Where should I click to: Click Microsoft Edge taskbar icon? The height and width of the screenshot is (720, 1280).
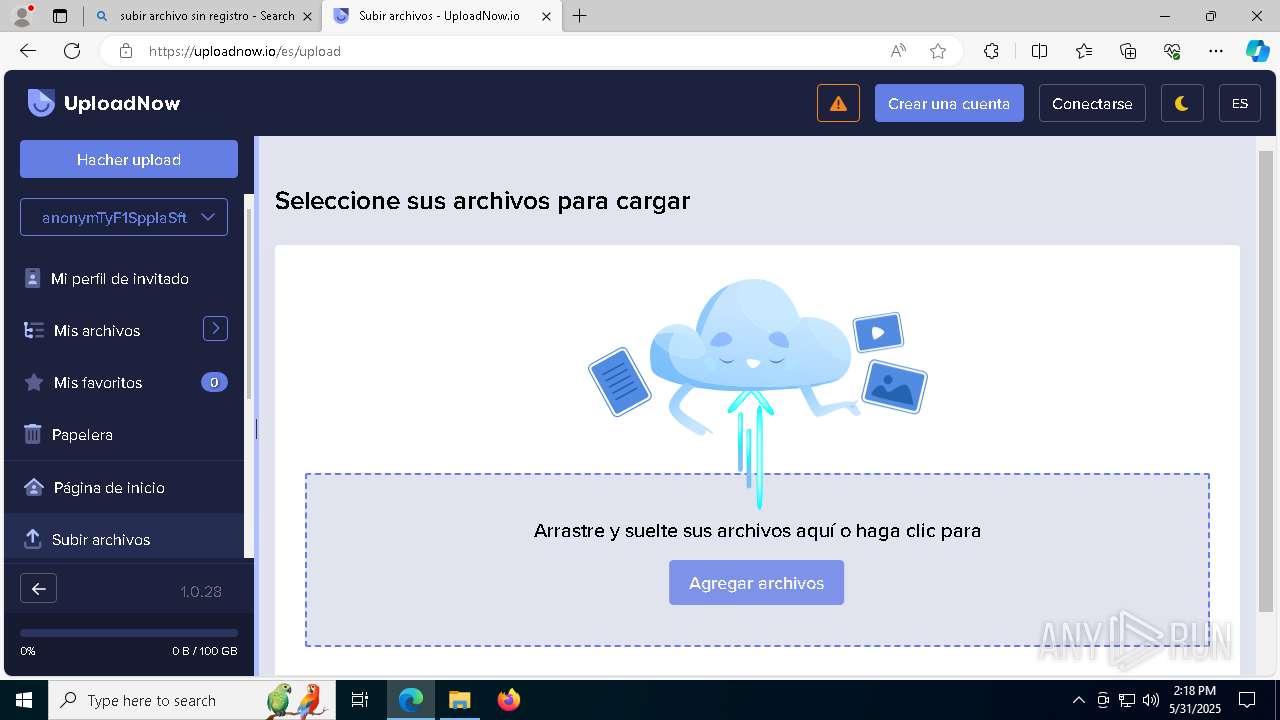point(411,700)
